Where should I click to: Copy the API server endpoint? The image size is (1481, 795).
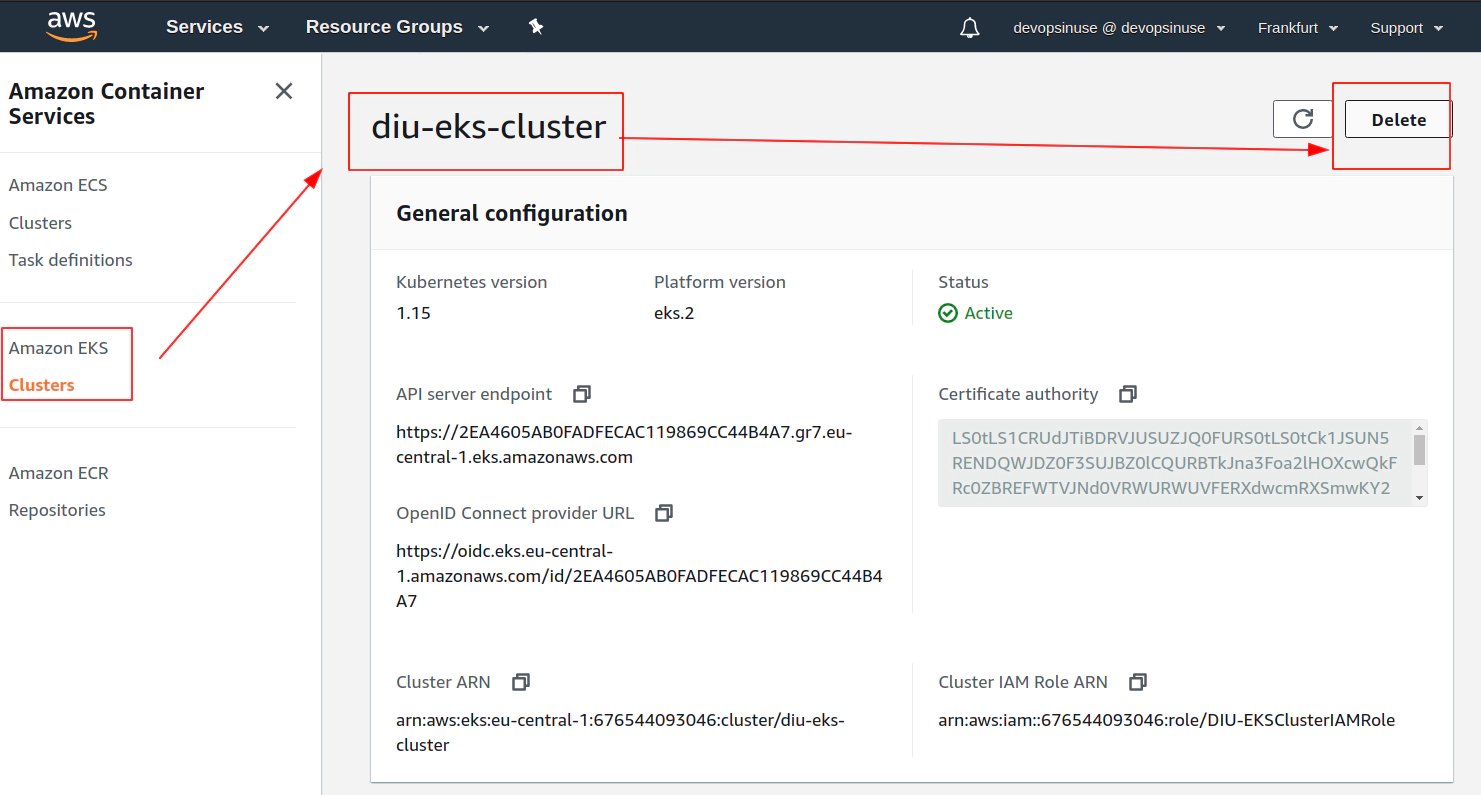coord(581,394)
